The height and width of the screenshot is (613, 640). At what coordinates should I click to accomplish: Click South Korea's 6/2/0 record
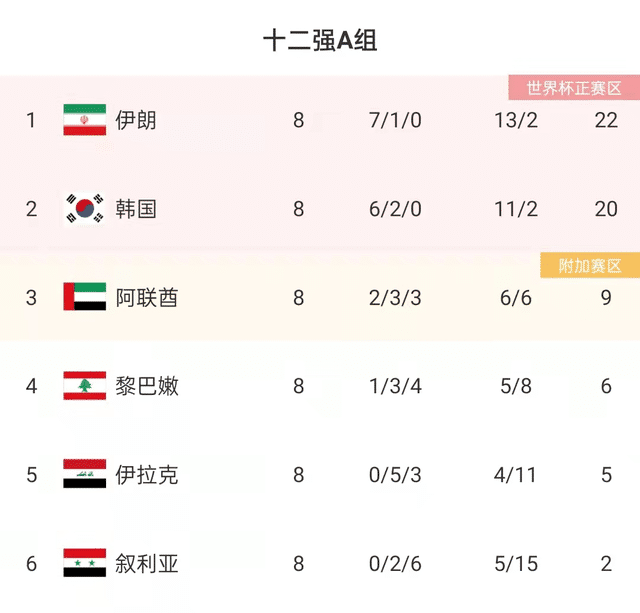395,209
